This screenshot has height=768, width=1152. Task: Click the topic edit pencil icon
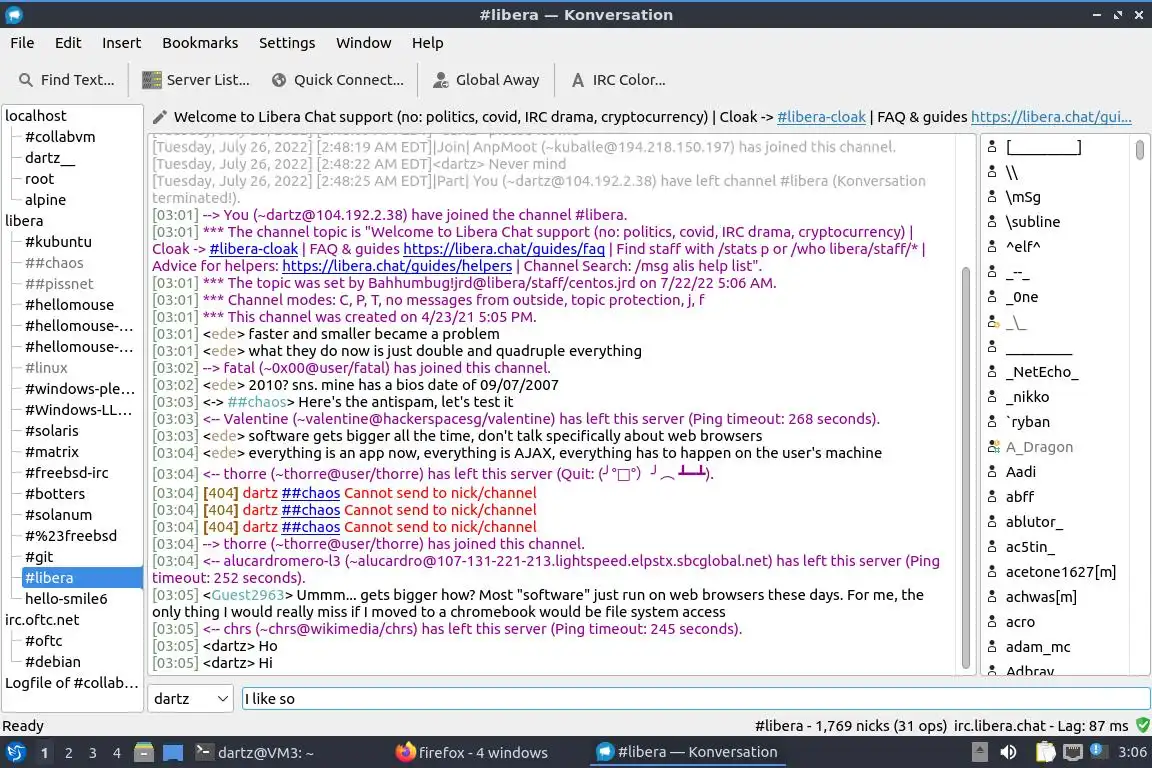(159, 117)
